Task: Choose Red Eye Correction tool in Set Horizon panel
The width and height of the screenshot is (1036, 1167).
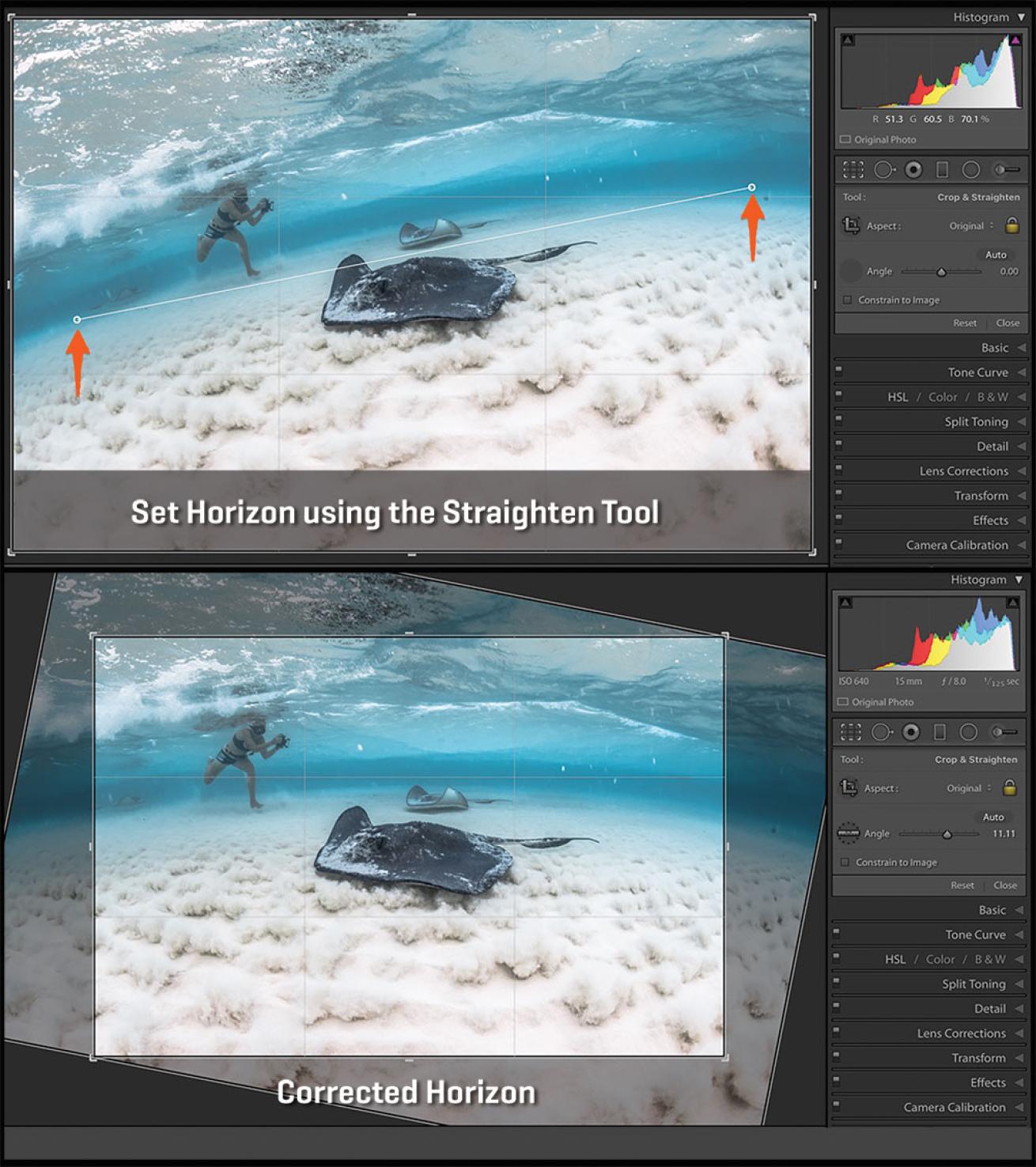Action: [x=913, y=169]
